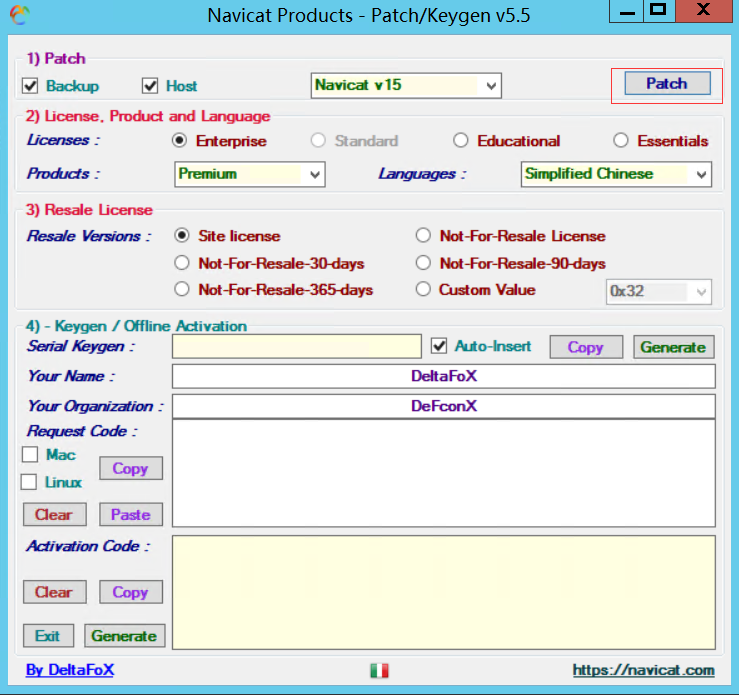Enable the Linux checkbox
739x695 pixels.
[x=29, y=482]
